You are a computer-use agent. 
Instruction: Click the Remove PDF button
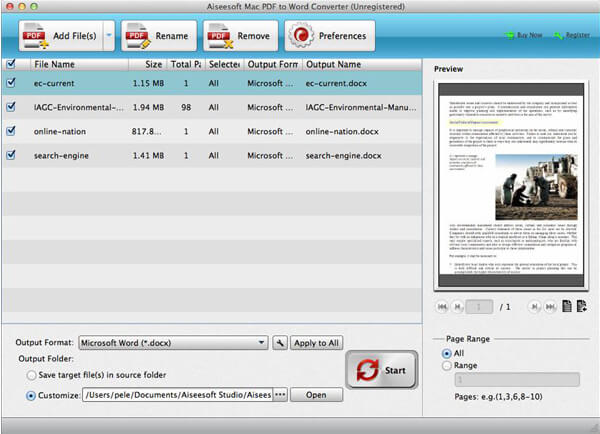coord(240,36)
